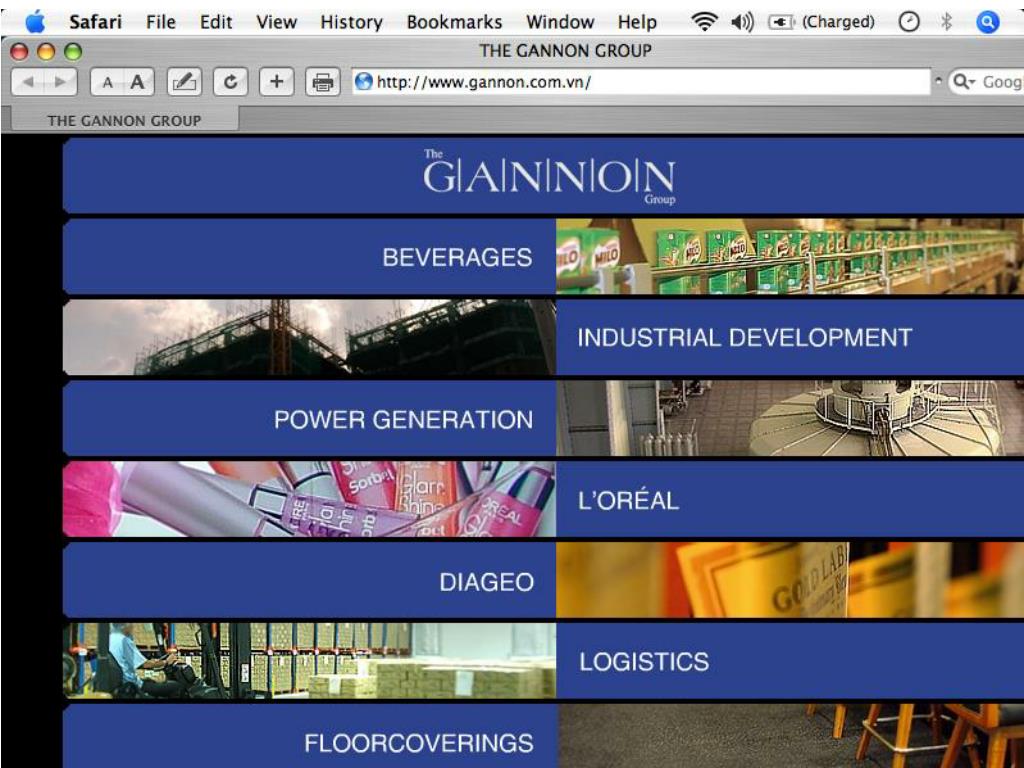Screen dimensions: 1024x768
Task: Select THE GANNON GROUP tab
Action: [x=124, y=120]
